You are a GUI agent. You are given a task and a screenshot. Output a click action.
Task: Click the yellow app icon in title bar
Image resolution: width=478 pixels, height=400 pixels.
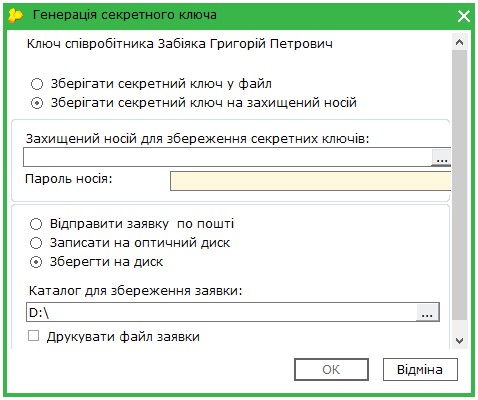point(15,15)
